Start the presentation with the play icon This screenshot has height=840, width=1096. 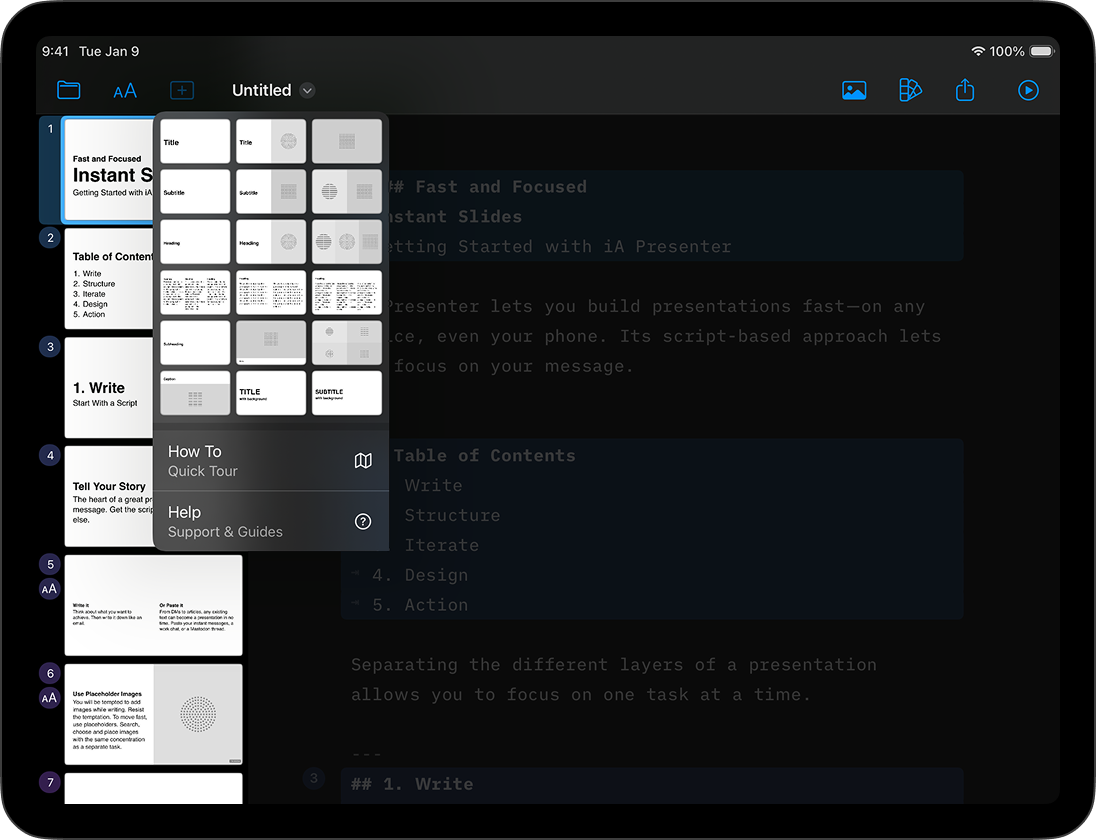(1028, 90)
